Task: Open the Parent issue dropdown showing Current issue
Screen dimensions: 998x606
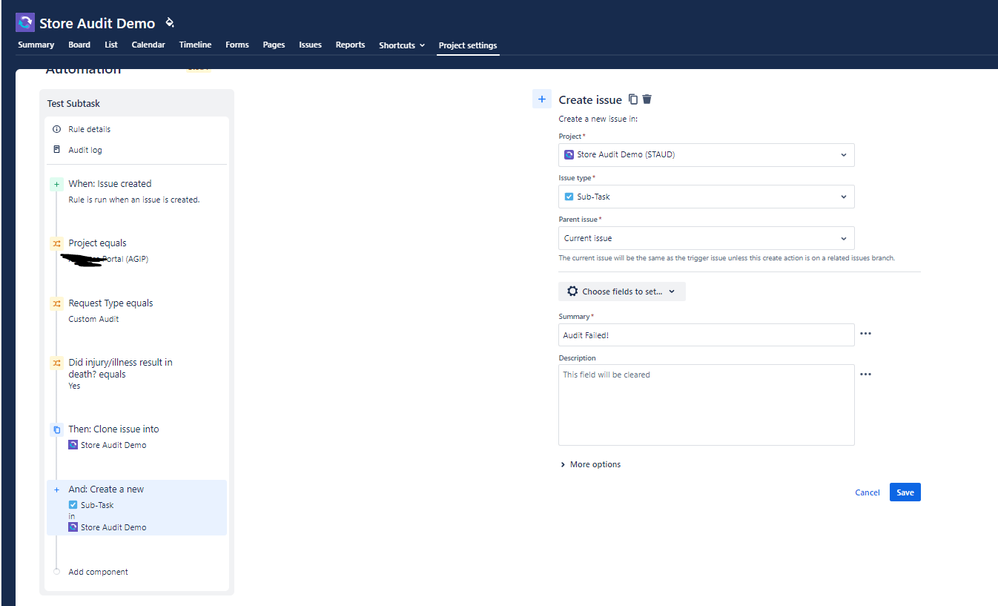Action: pos(706,238)
